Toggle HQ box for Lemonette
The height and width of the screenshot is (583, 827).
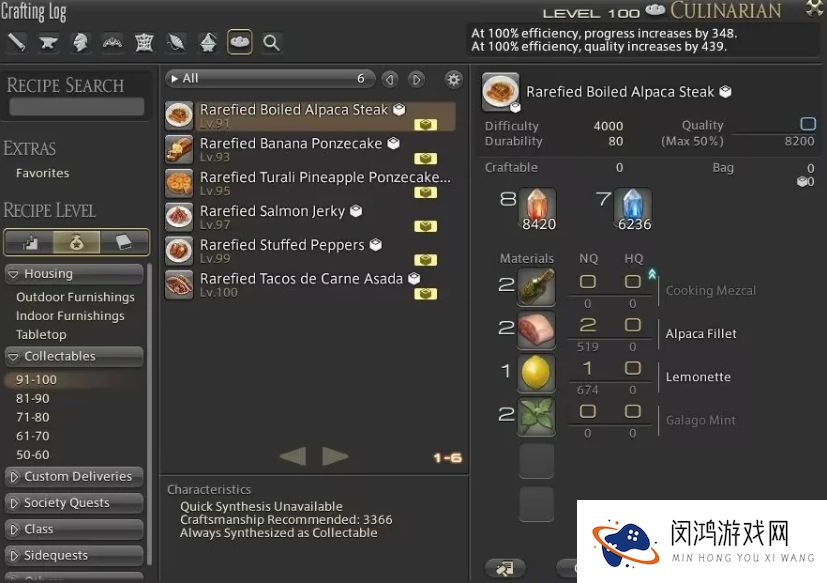(x=632, y=368)
